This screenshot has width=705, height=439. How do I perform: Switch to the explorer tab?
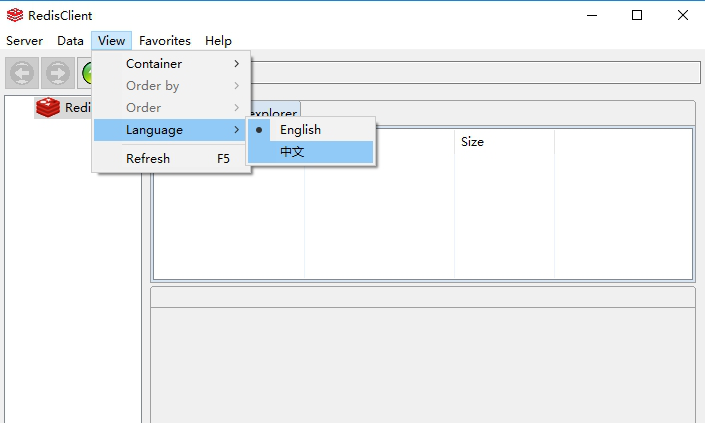click(x=275, y=112)
